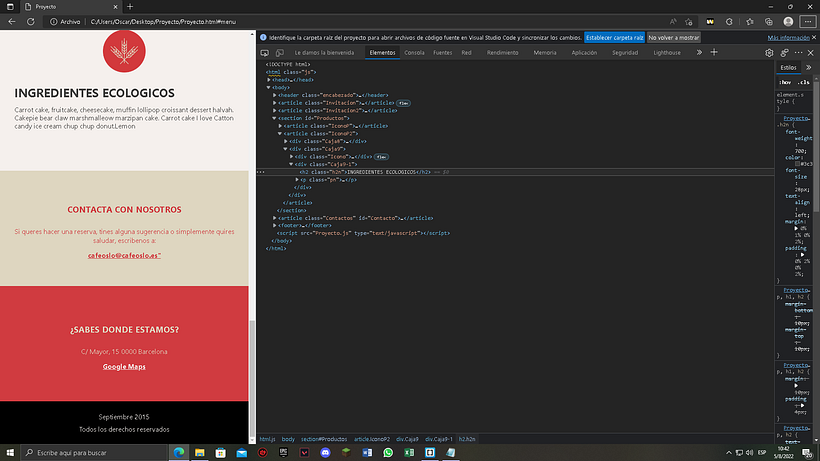This screenshot has width=820, height=461.
Task: Open Más información link
Action: [x=788, y=38]
